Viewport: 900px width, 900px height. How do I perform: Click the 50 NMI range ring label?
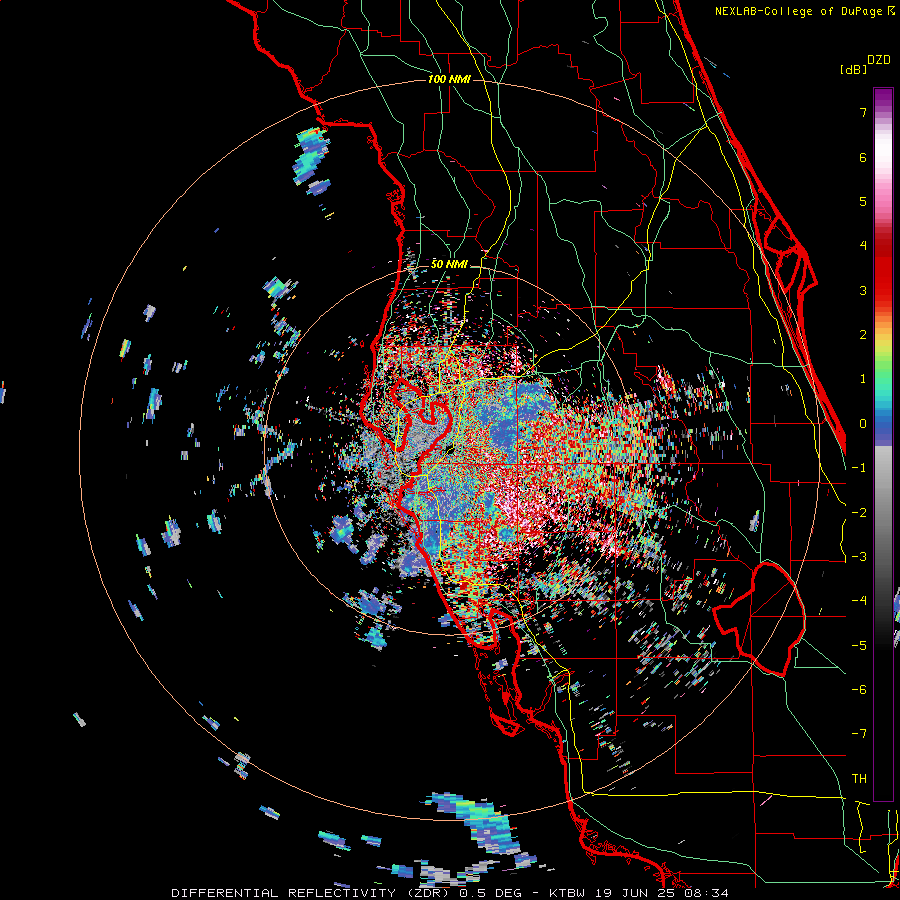[449, 264]
